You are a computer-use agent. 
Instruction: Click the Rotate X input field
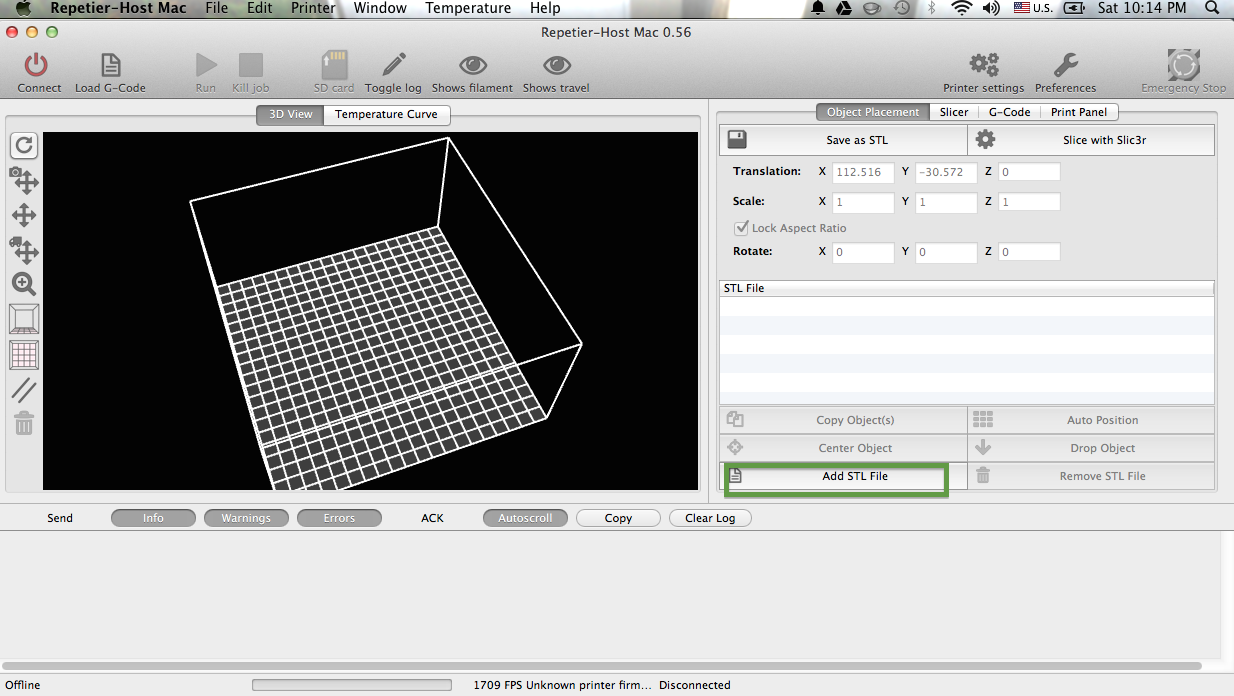point(863,252)
